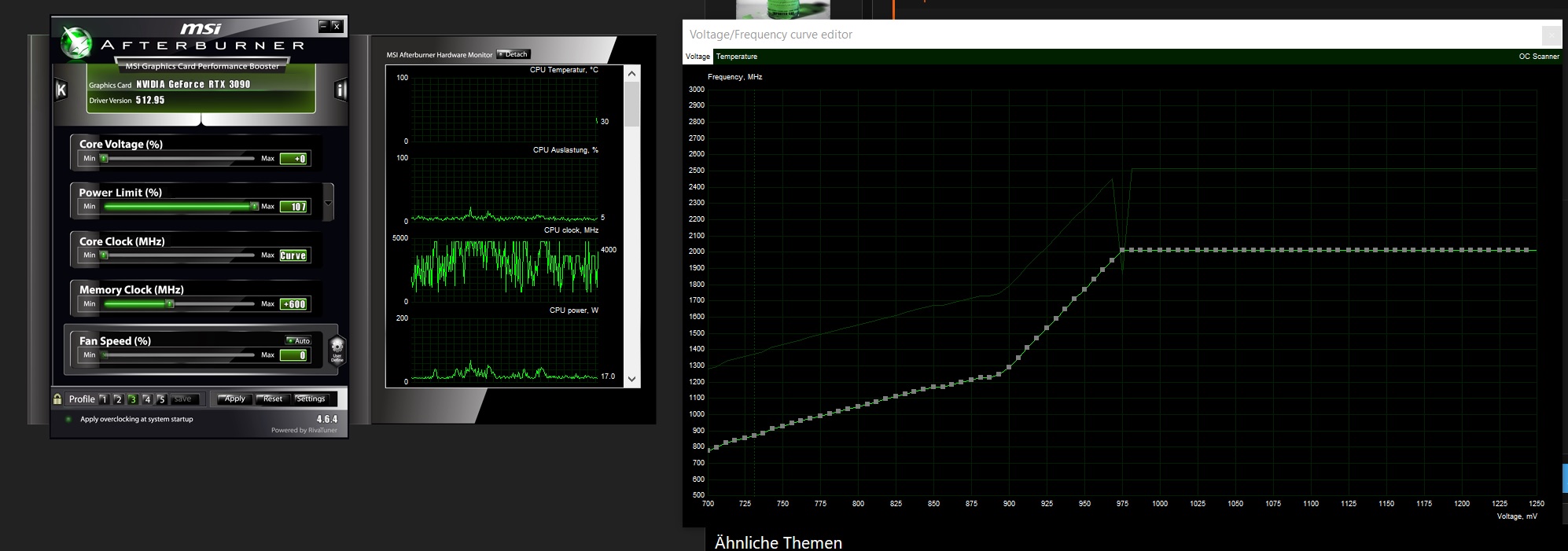
Task: Click the profile save button
Action: coord(183,399)
